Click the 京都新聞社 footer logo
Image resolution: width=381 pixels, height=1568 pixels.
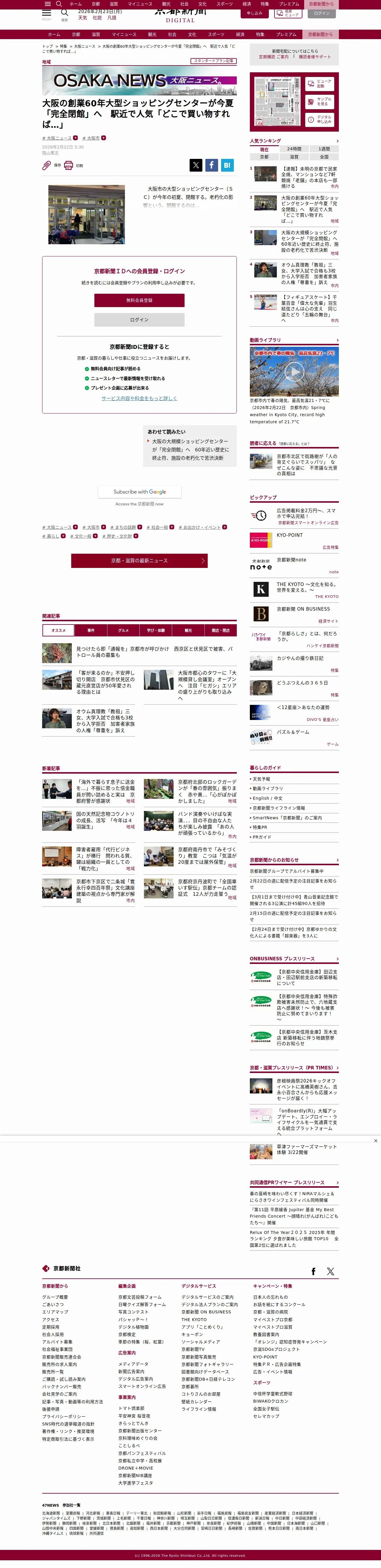pos(61,1269)
